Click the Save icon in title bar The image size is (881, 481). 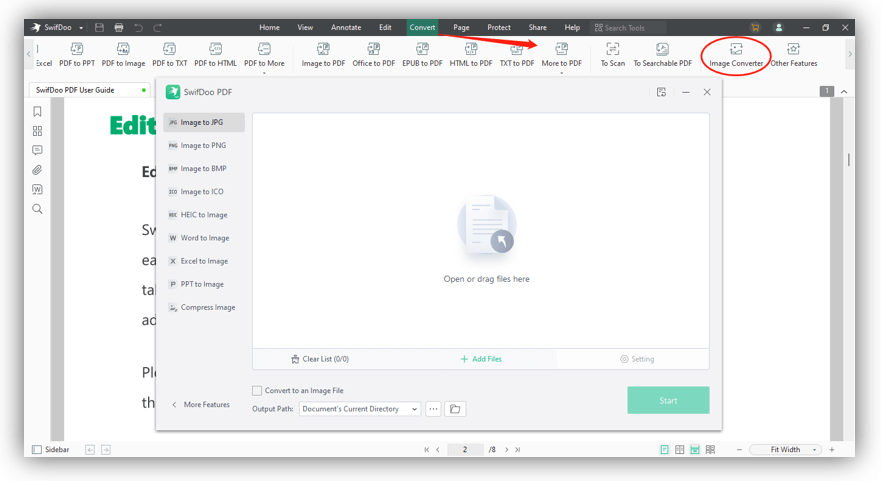tap(99, 27)
